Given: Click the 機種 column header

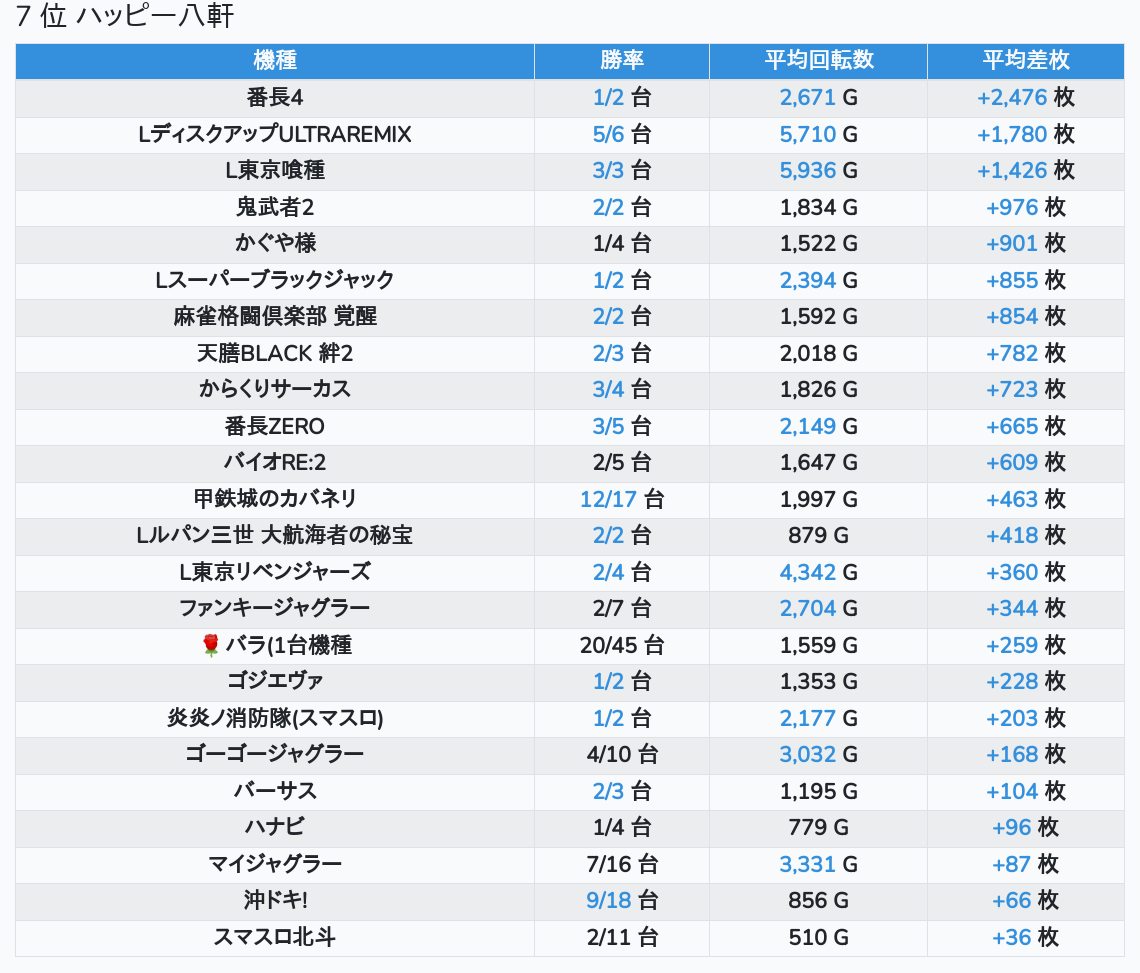Looking at the screenshot, I should pyautogui.click(x=275, y=60).
